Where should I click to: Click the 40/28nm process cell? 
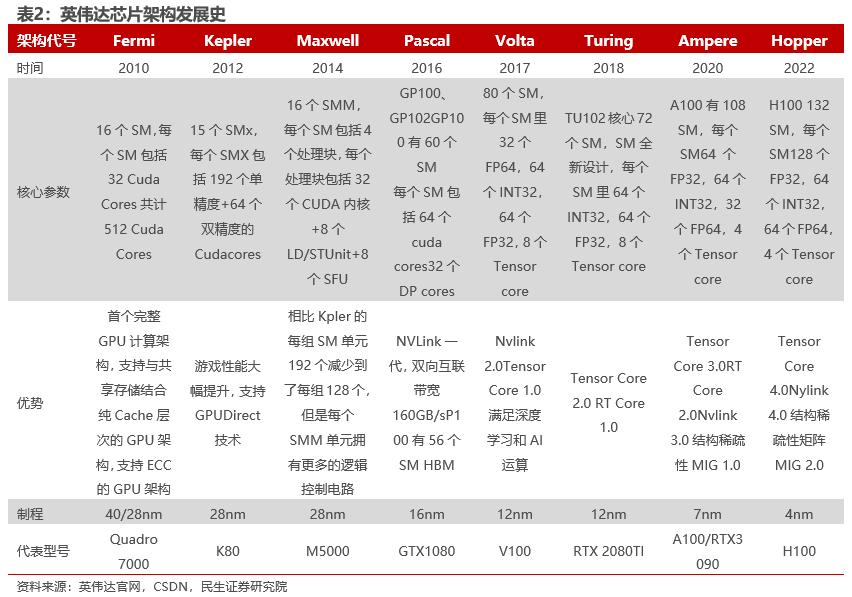pos(134,514)
